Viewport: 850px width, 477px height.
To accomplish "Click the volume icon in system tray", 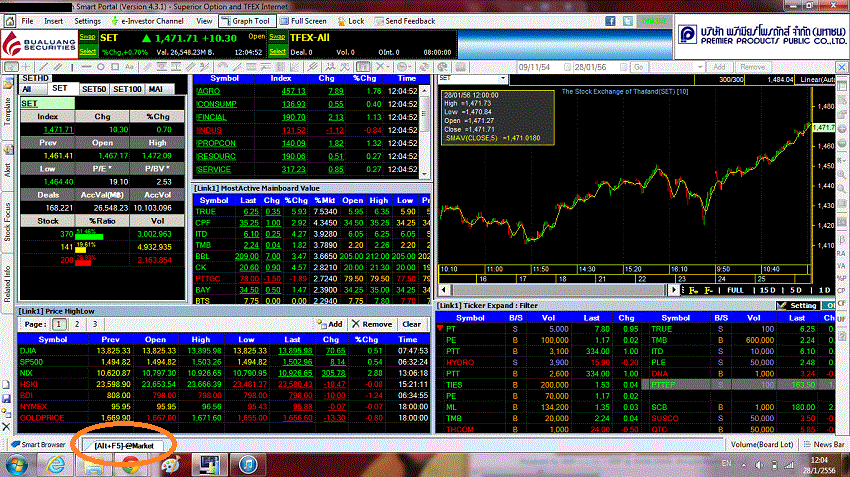I will [x=759, y=465].
